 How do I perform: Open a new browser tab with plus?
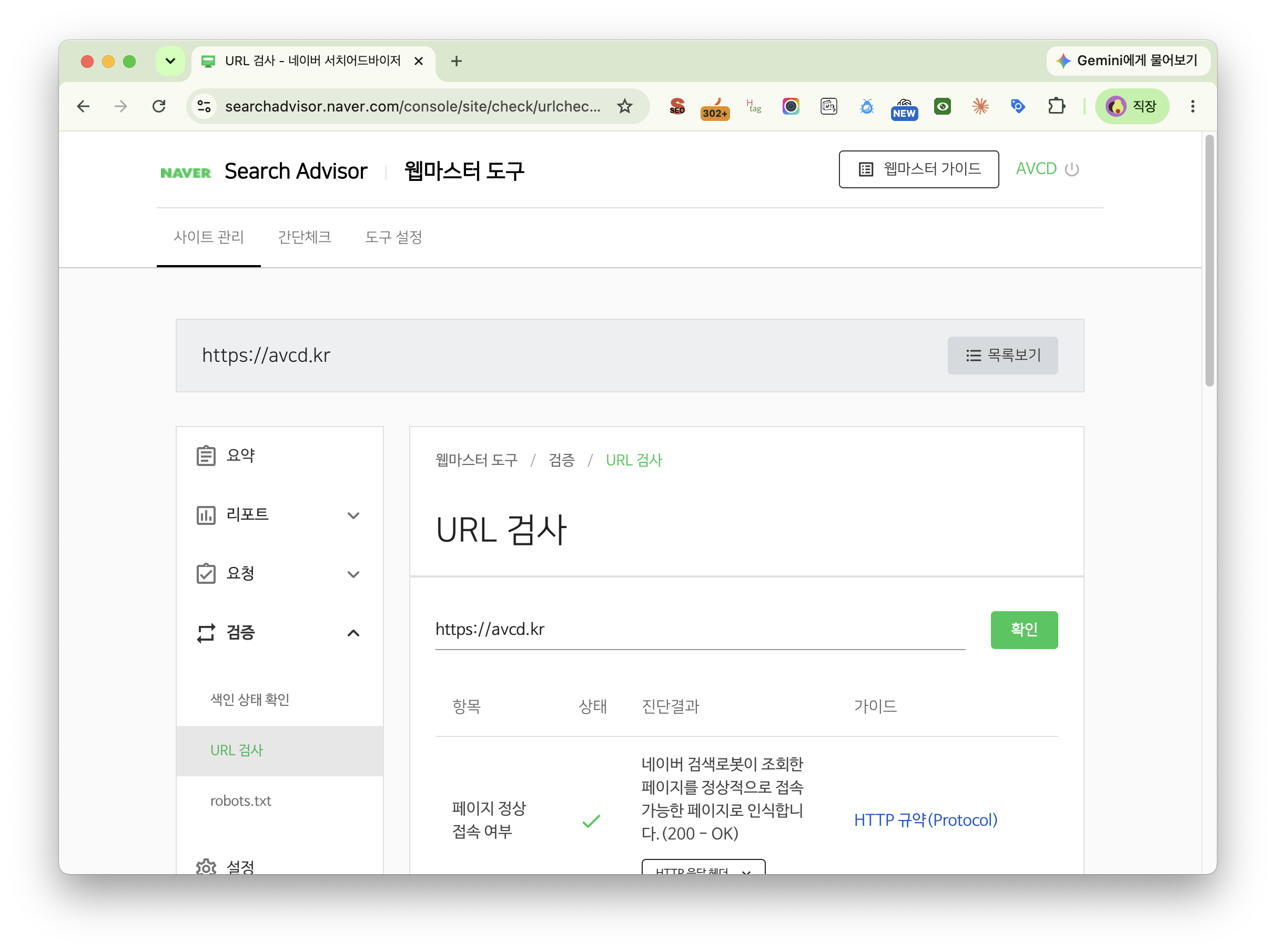(457, 61)
